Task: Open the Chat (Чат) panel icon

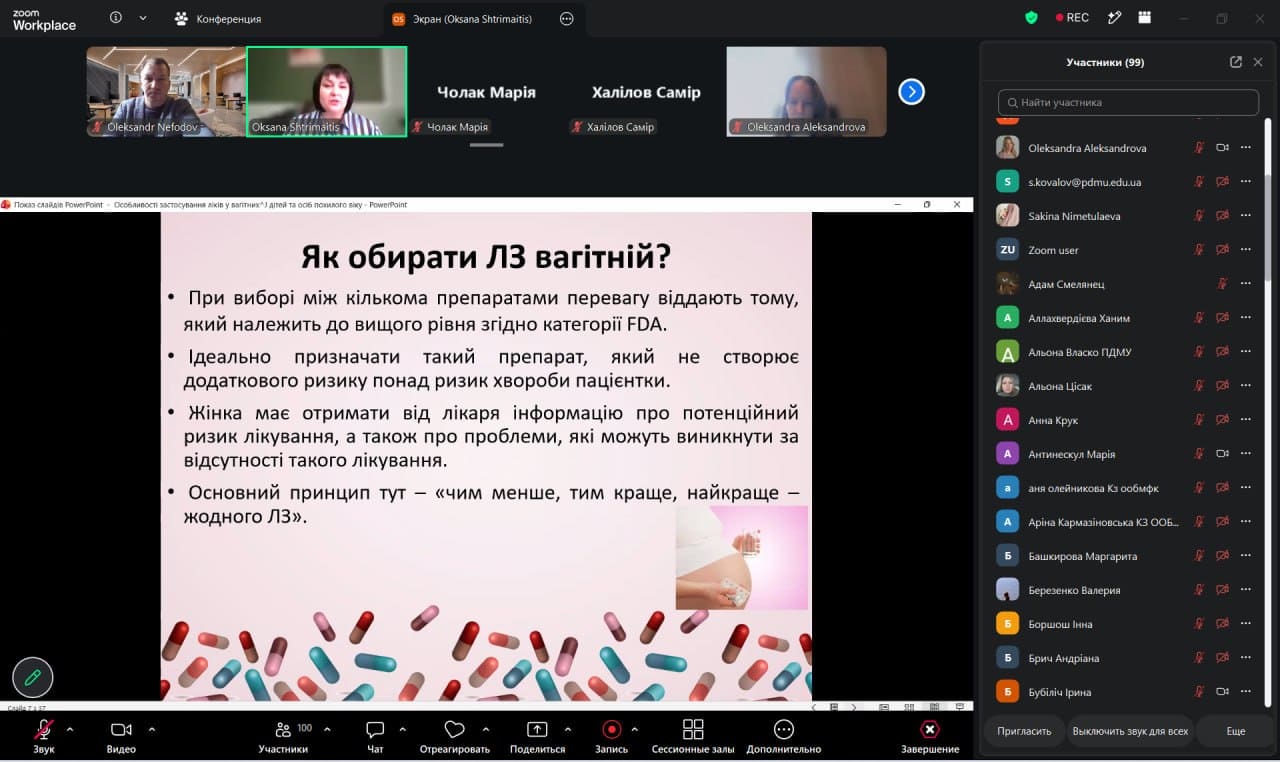Action: [375, 729]
